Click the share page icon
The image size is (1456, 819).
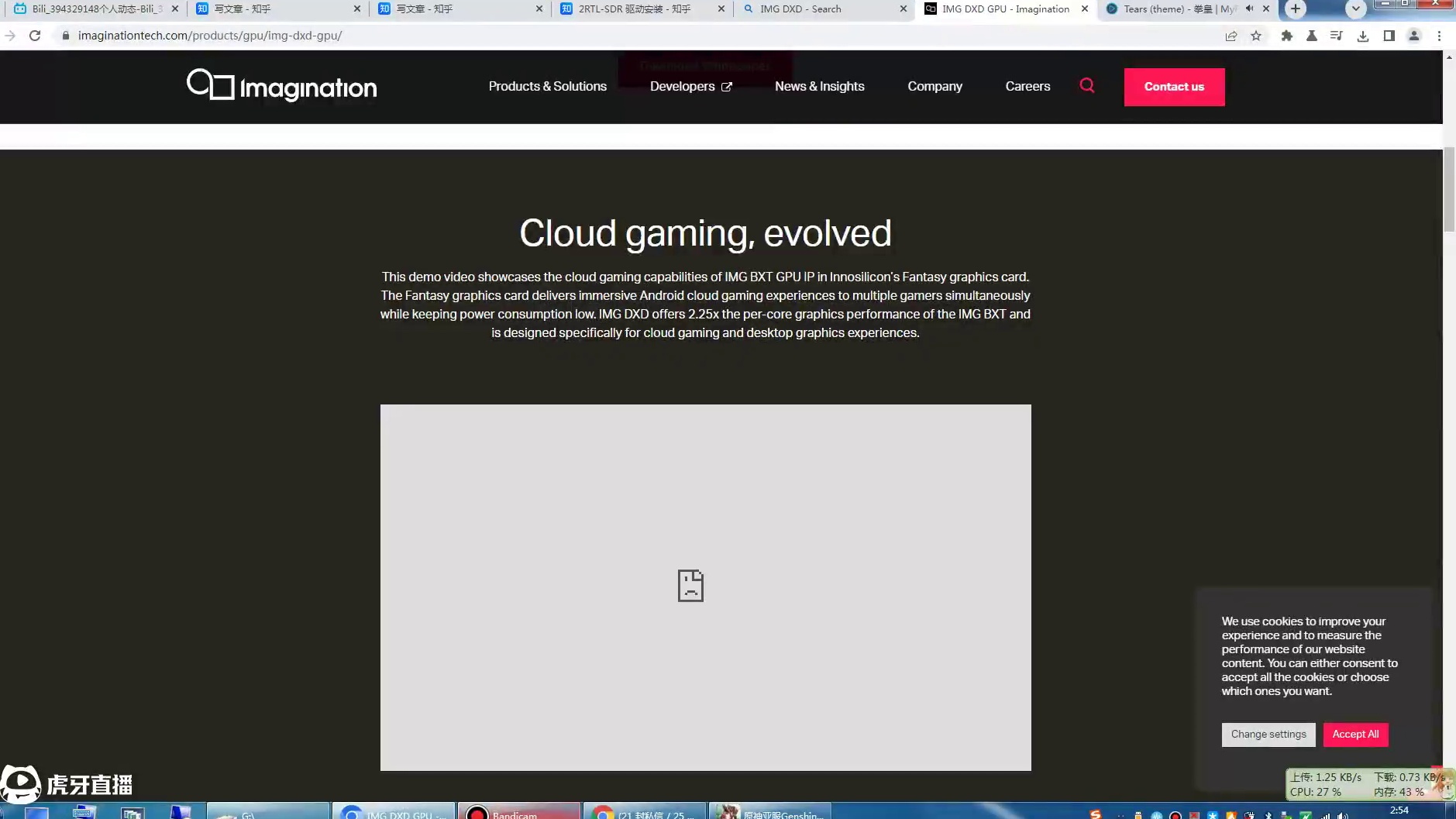pyautogui.click(x=1231, y=36)
